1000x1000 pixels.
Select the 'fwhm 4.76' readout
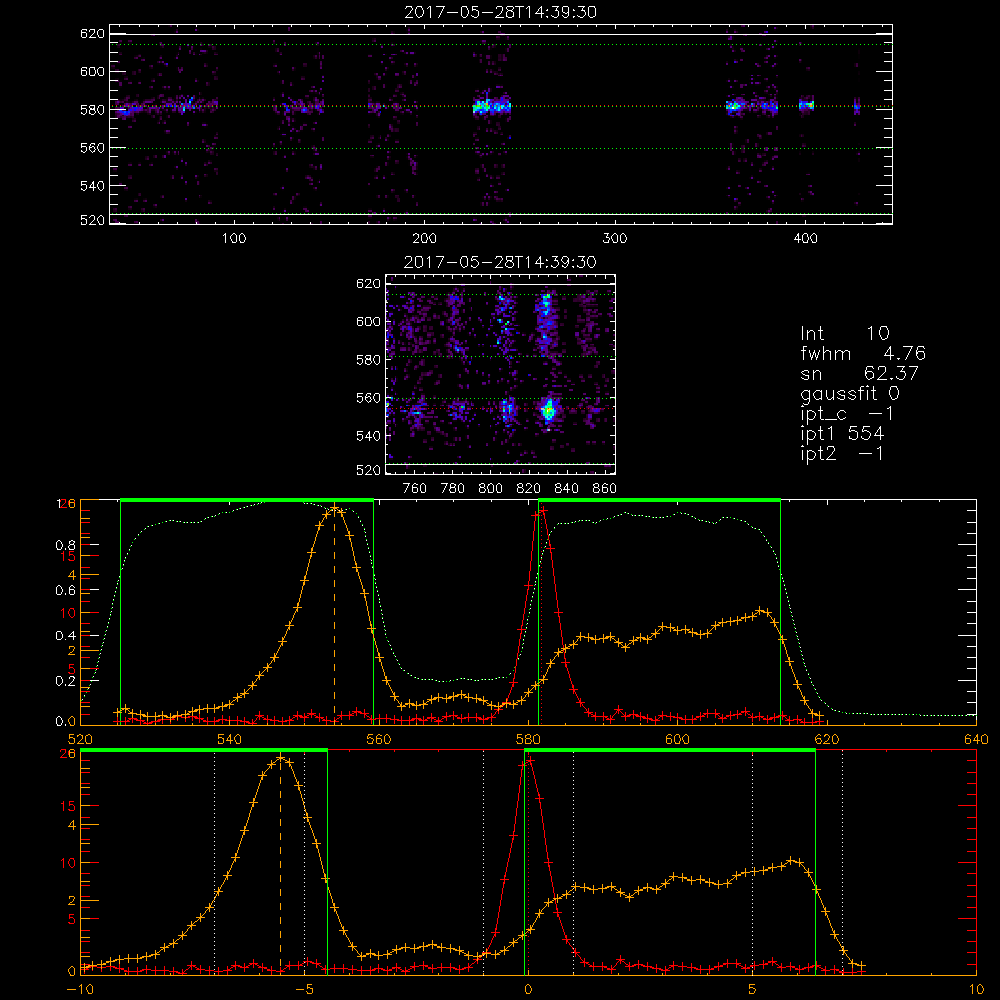tap(863, 353)
